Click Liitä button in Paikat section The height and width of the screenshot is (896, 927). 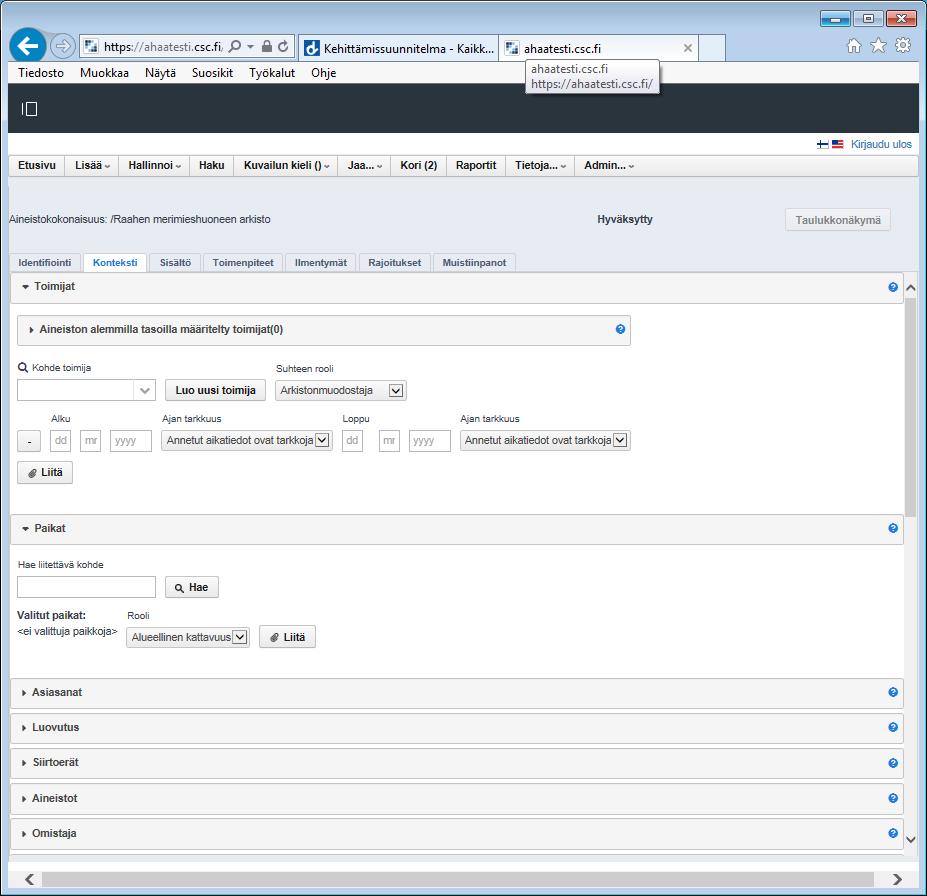click(x=287, y=637)
